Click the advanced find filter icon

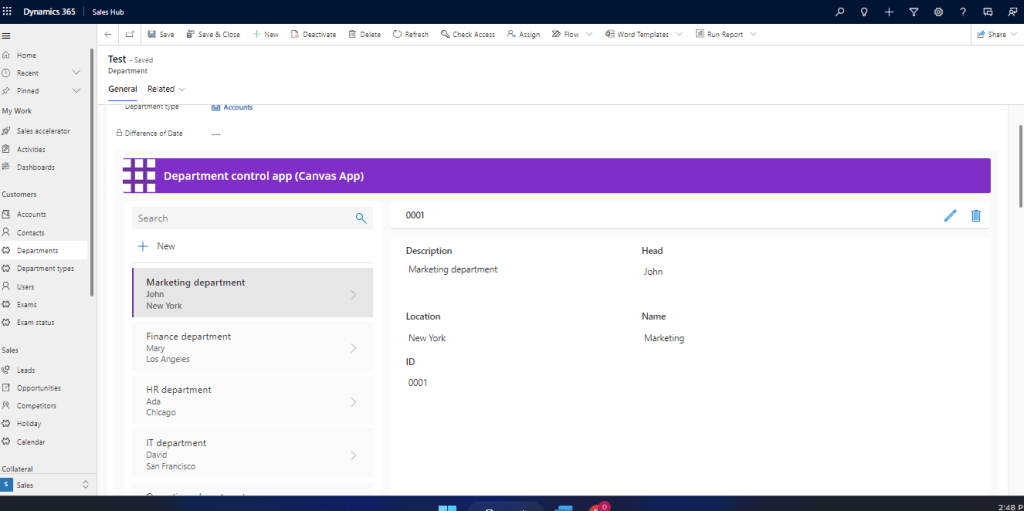coord(913,11)
